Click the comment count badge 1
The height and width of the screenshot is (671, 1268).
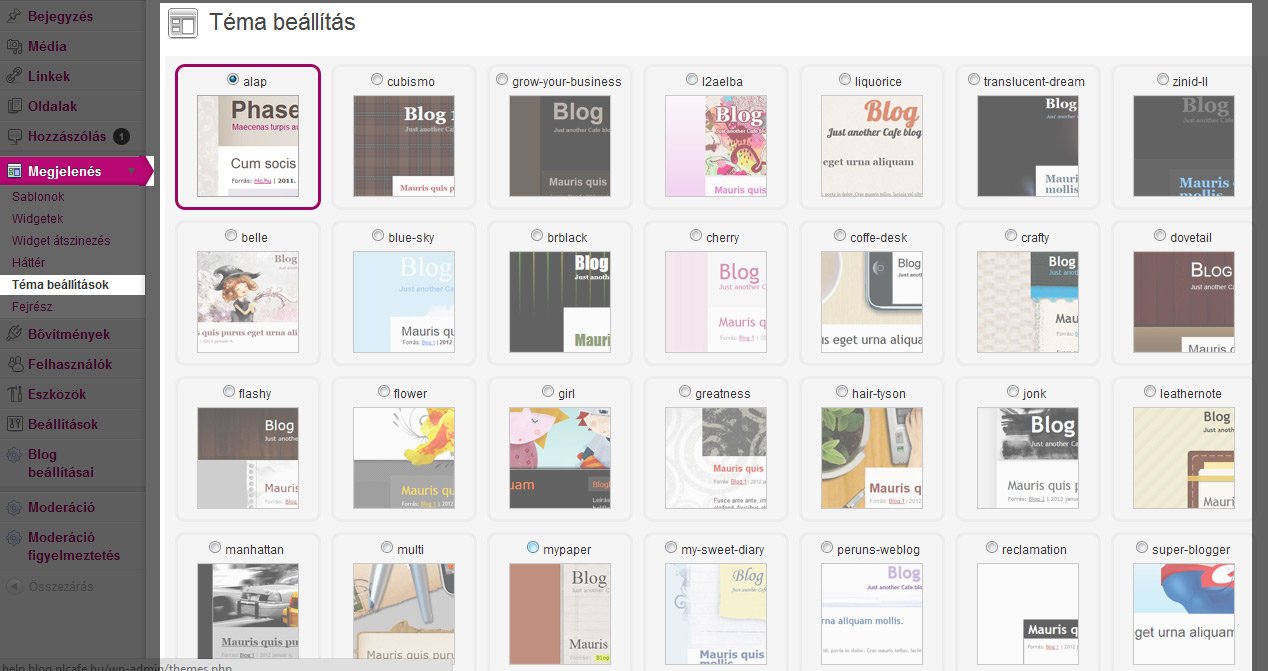click(x=121, y=136)
